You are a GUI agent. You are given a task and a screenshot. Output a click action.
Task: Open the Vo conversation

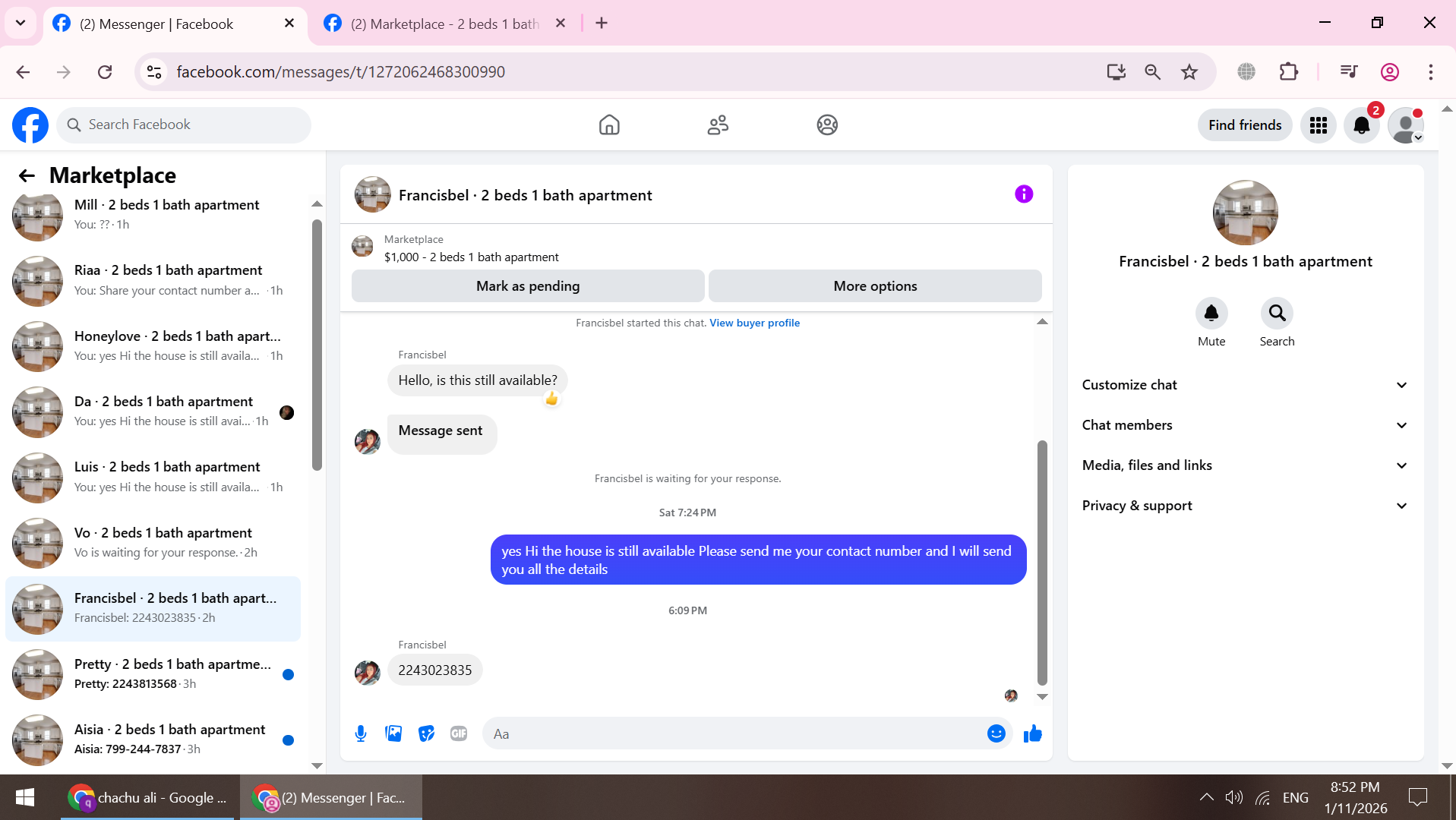coord(153,543)
